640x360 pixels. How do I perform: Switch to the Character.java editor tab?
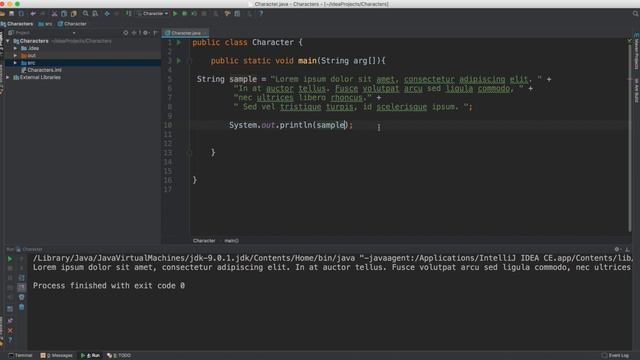click(185, 33)
